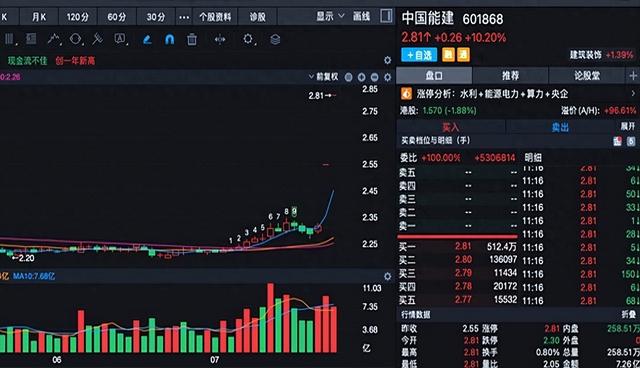Click the 买一 2.81 bid row

click(458, 247)
